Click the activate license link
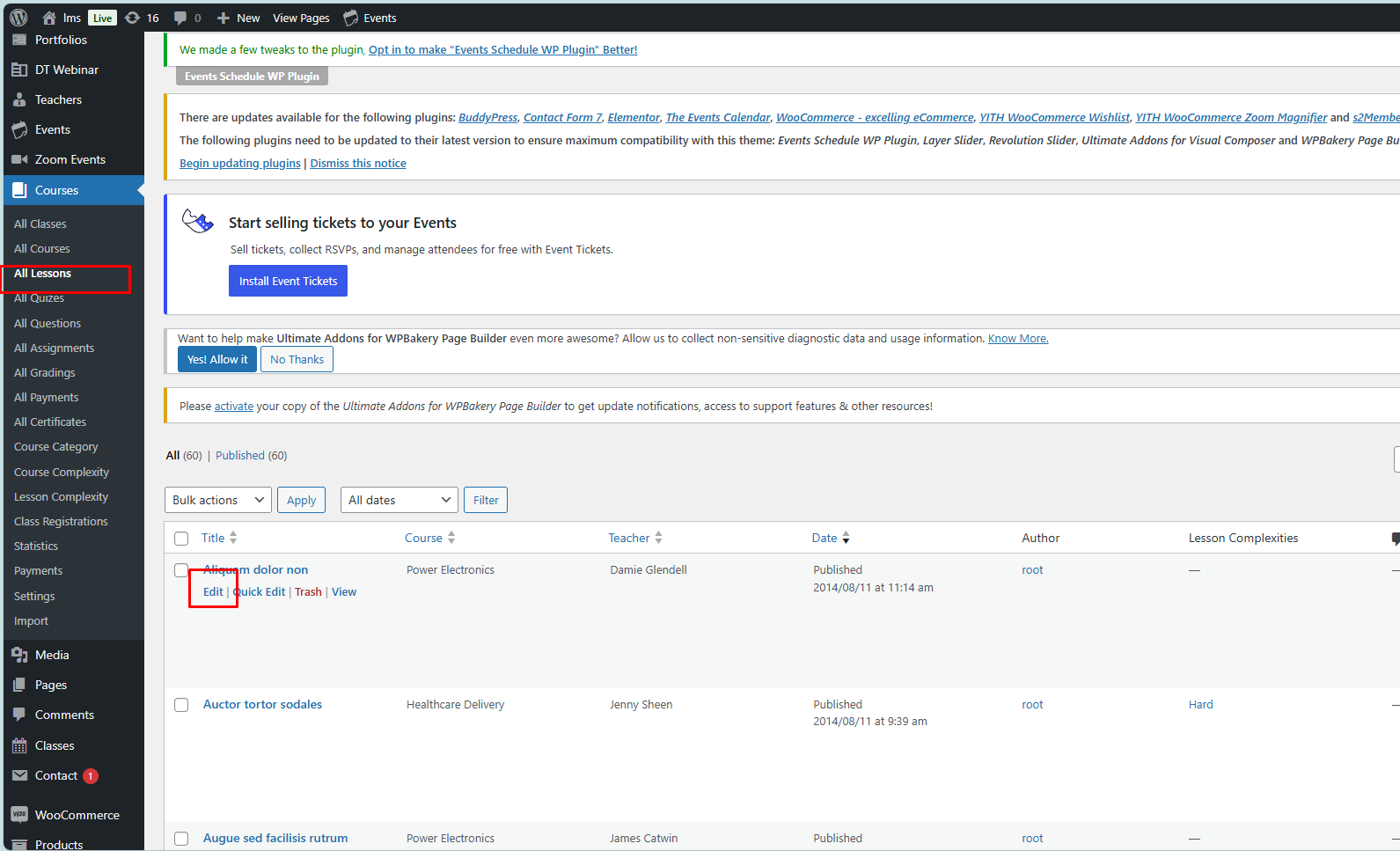This screenshot has height=851, width=1400. click(x=234, y=407)
